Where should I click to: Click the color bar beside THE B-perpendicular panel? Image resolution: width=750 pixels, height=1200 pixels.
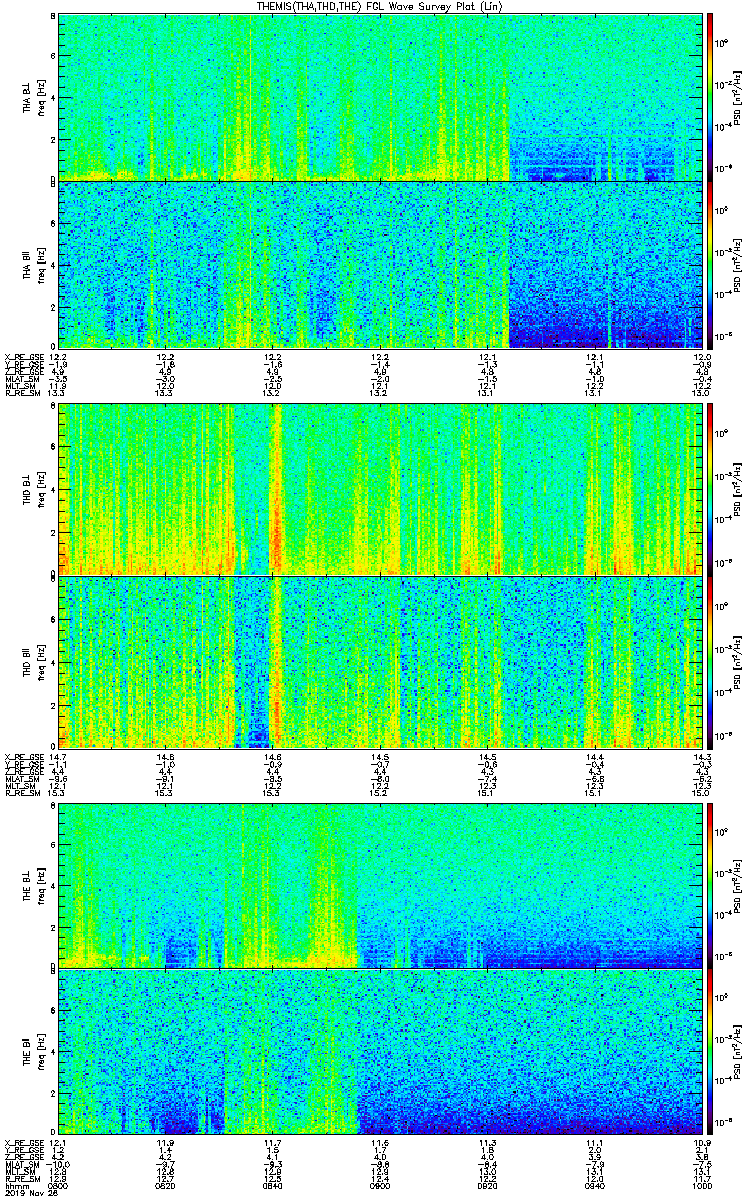tap(710, 886)
